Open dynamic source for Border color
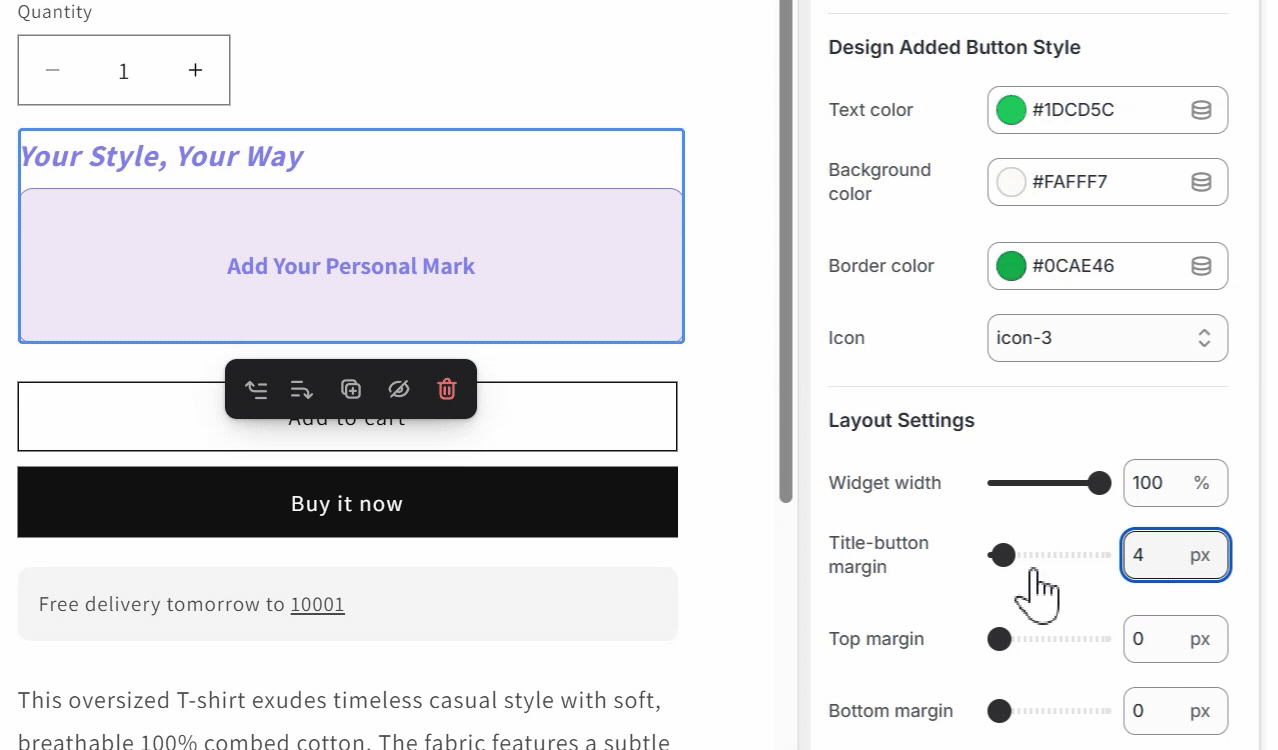 point(1200,266)
